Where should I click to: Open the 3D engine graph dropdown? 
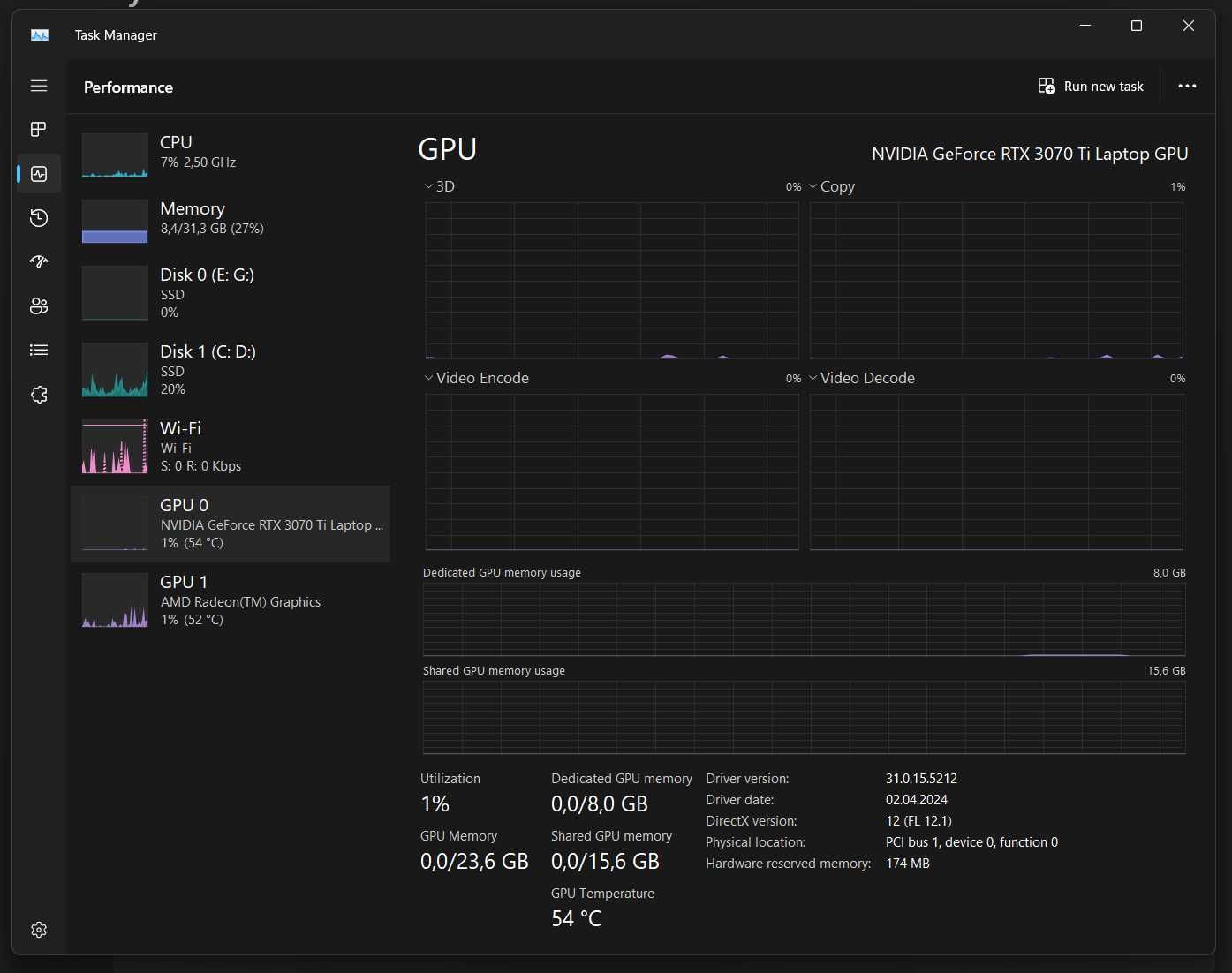pos(439,186)
